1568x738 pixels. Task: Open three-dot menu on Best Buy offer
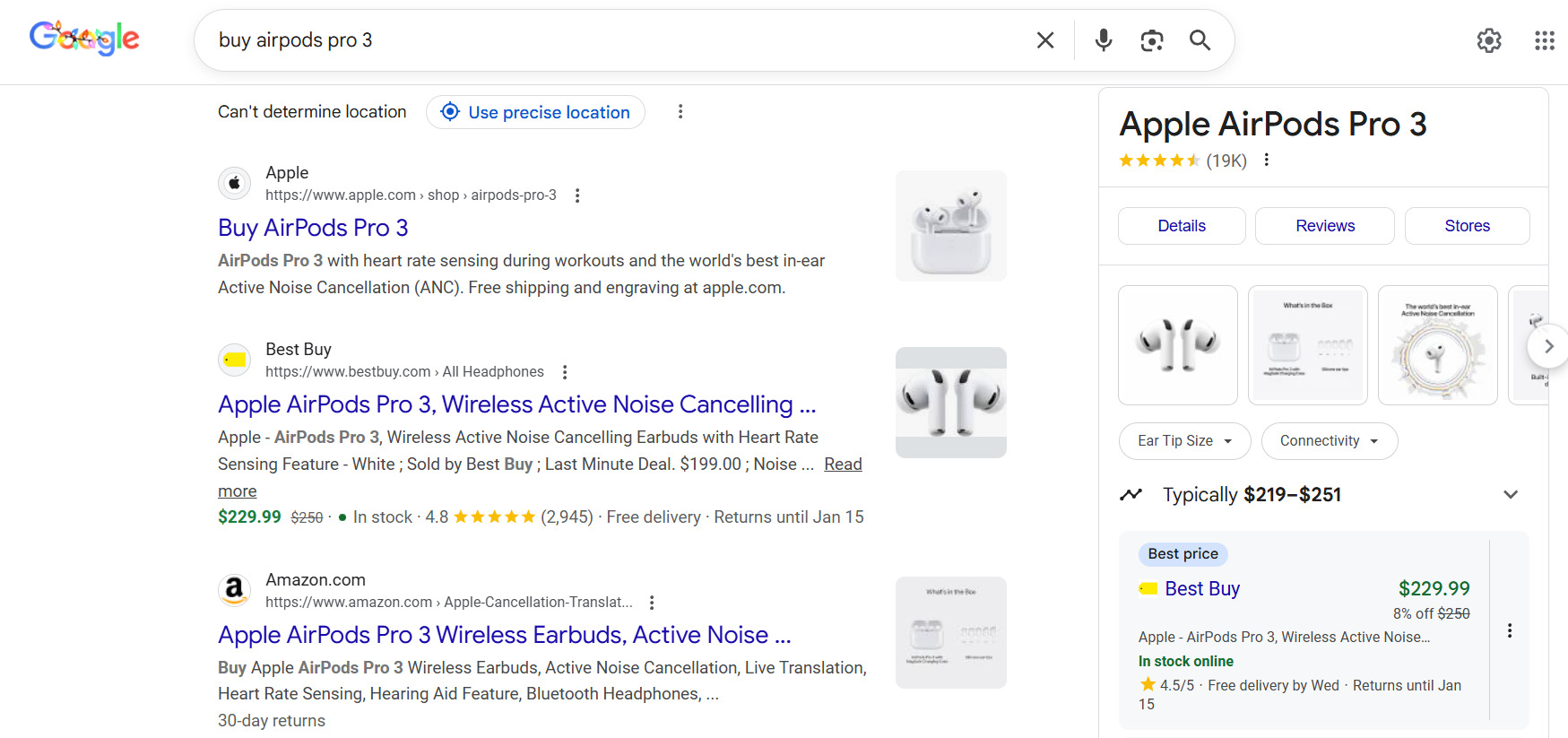point(1510,630)
